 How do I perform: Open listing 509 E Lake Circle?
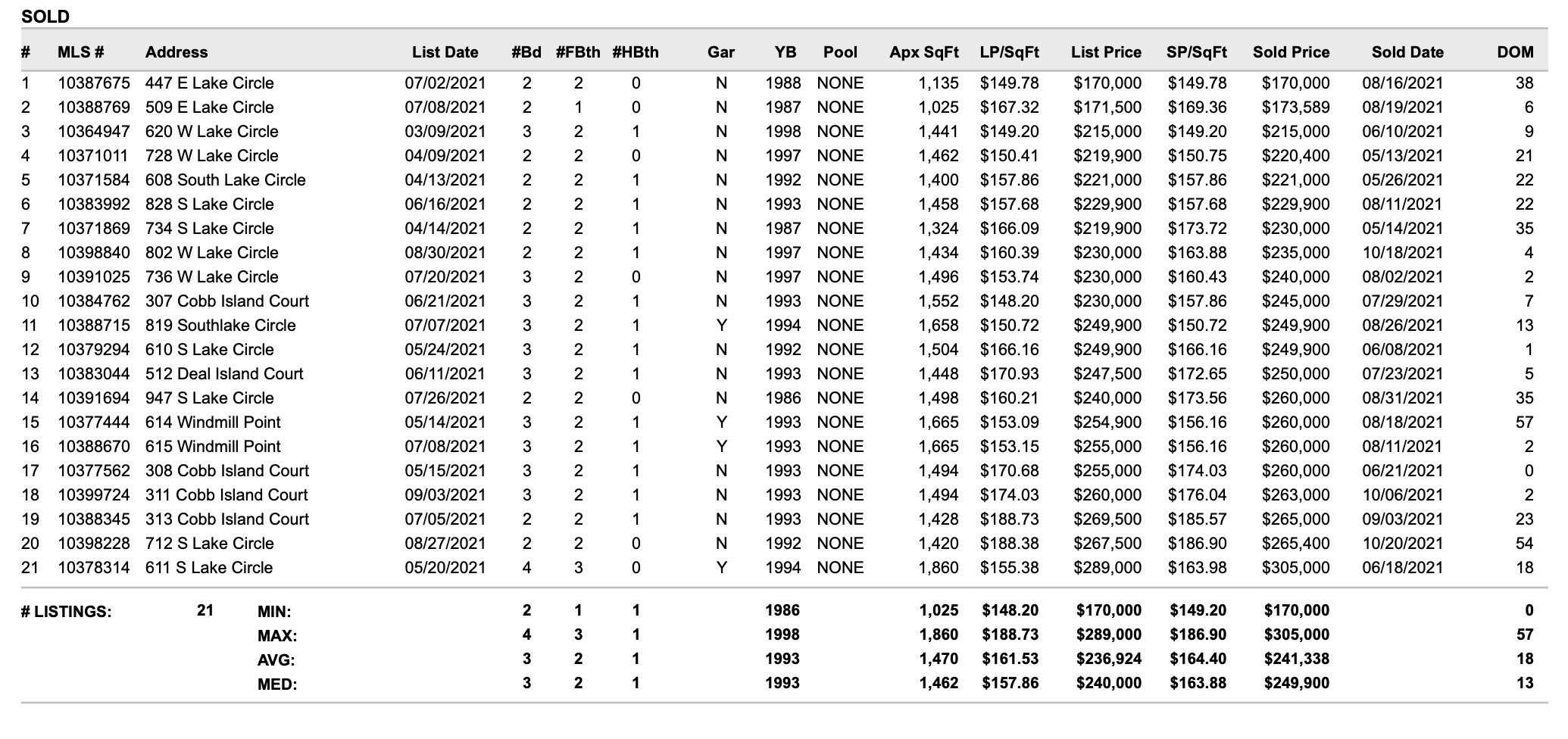pos(210,108)
